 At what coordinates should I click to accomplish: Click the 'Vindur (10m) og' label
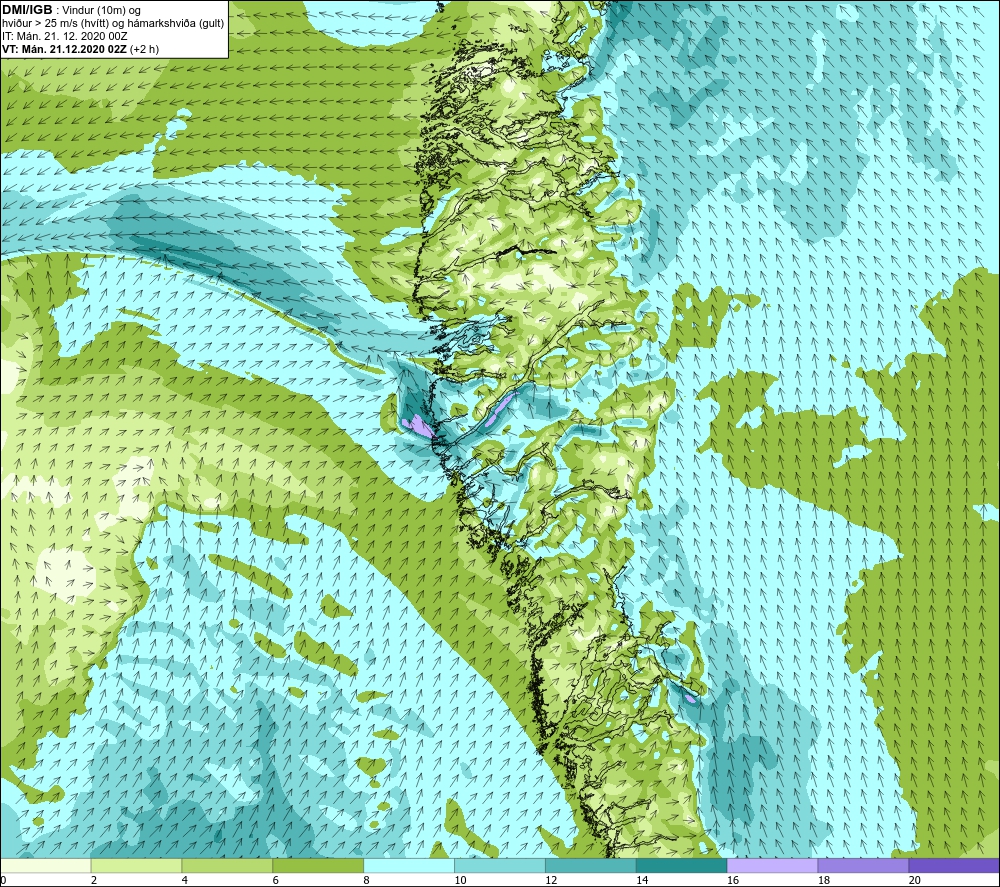tap(101, 11)
